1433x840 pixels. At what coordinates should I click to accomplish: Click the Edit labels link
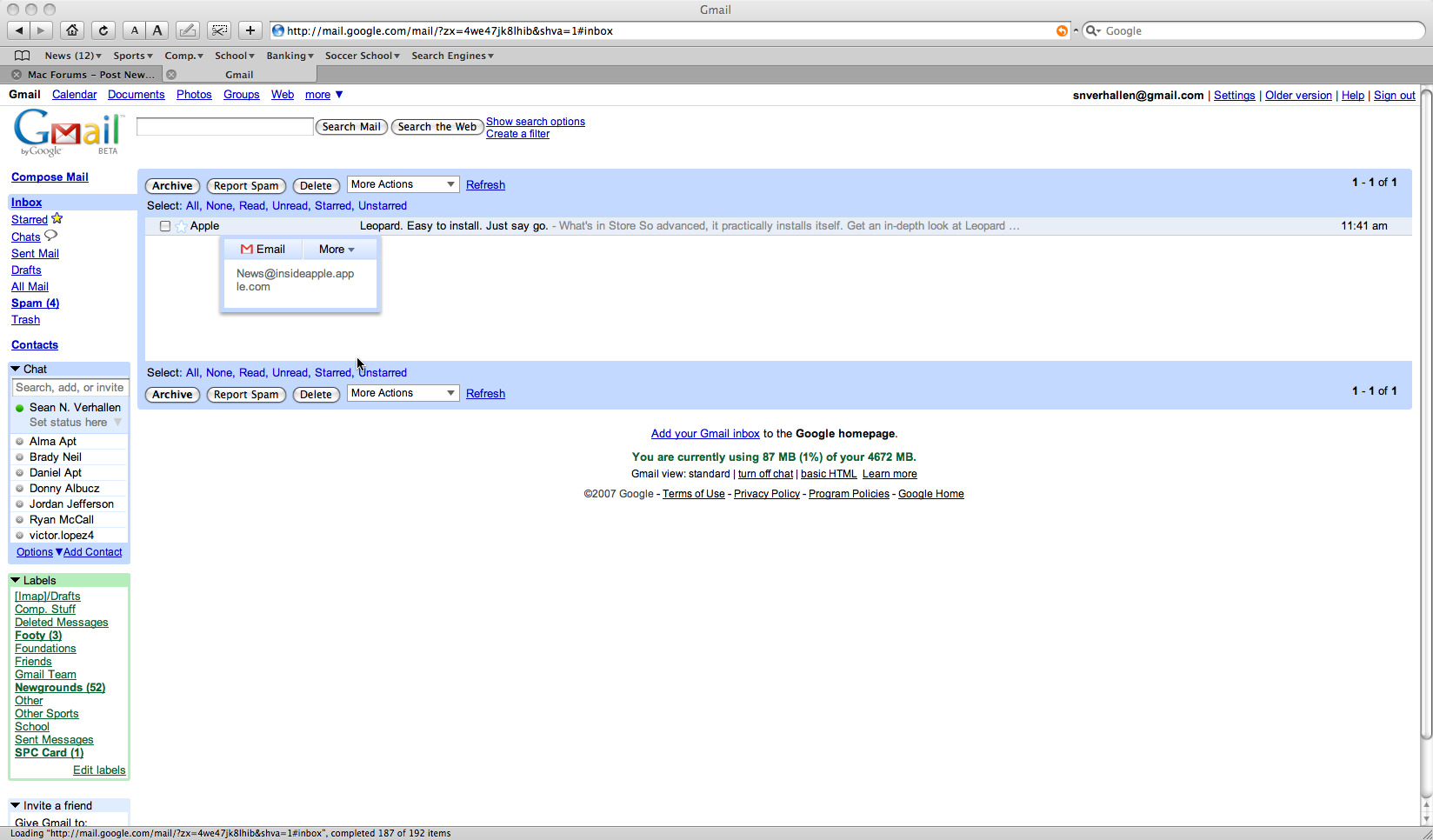coord(99,770)
